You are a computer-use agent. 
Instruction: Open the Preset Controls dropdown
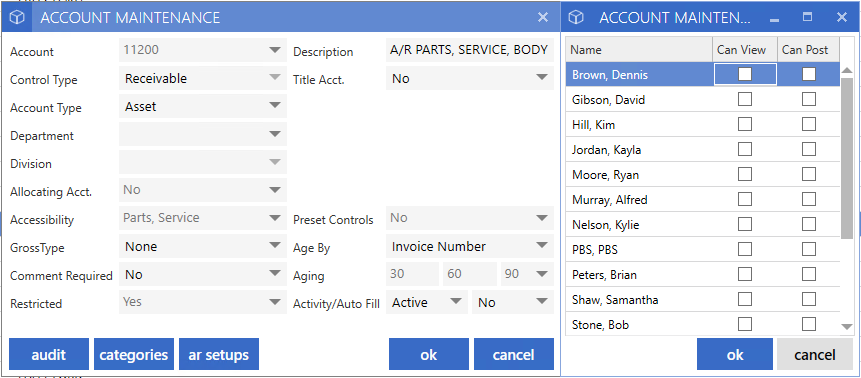point(542,219)
